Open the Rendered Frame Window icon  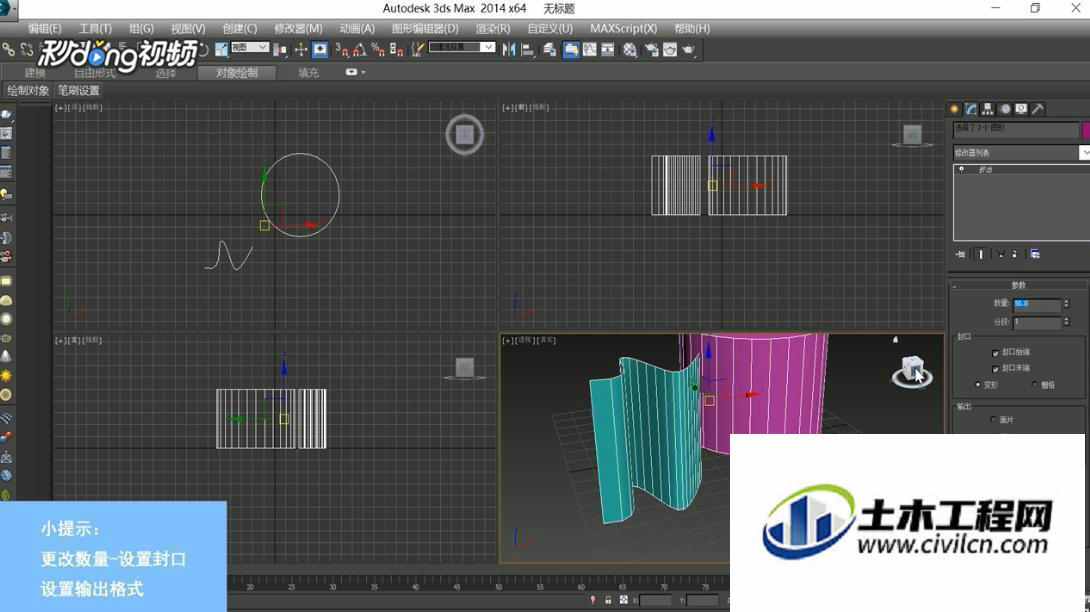tap(669, 49)
